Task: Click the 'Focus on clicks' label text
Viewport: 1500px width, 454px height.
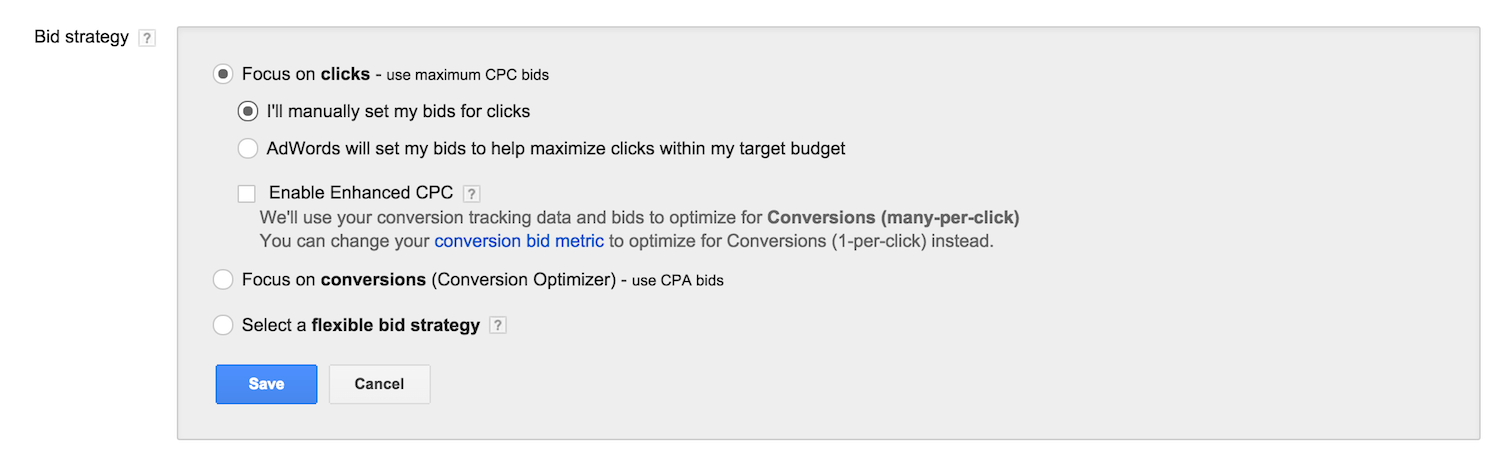Action: (306, 74)
